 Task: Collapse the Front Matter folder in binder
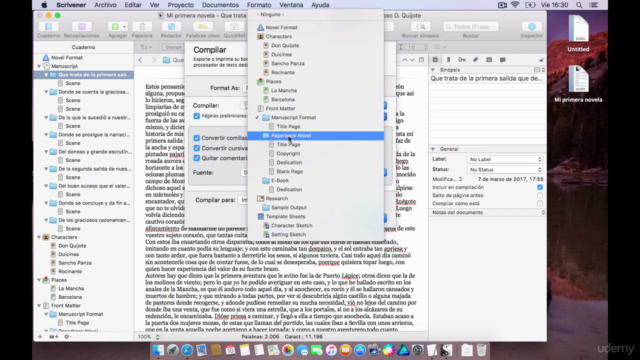39,305
